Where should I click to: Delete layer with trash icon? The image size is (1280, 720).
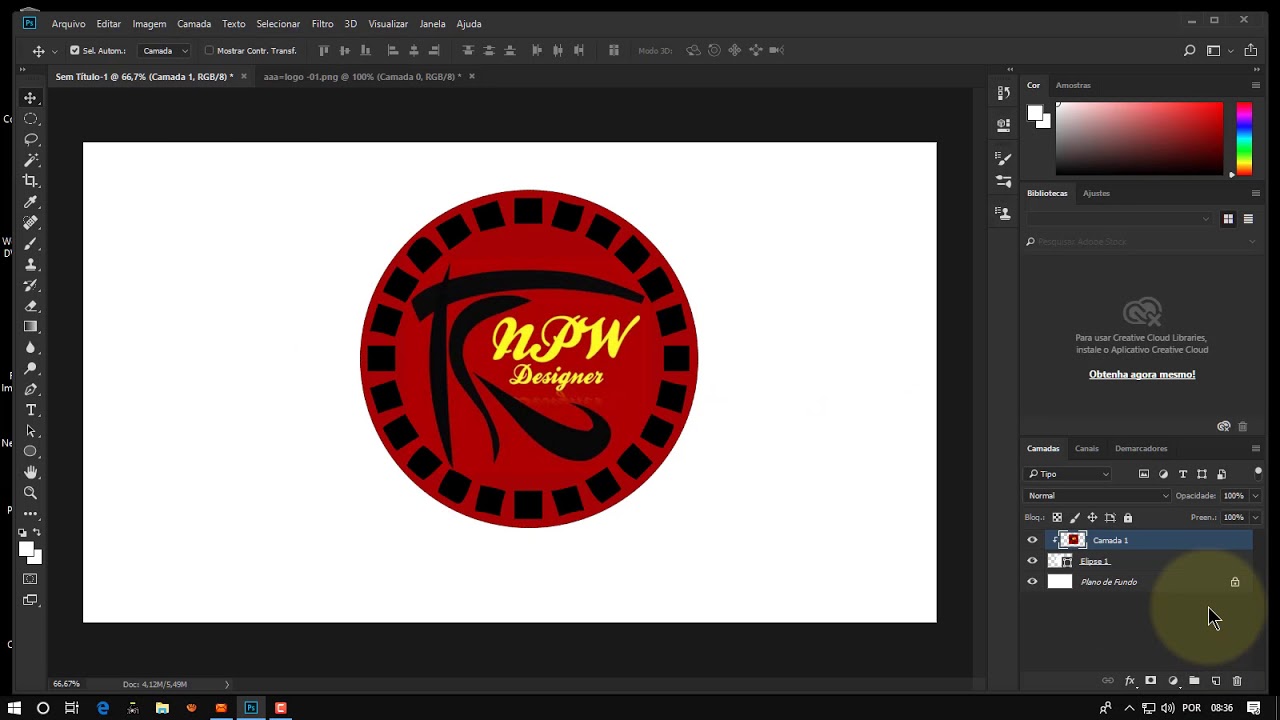tap(1237, 681)
